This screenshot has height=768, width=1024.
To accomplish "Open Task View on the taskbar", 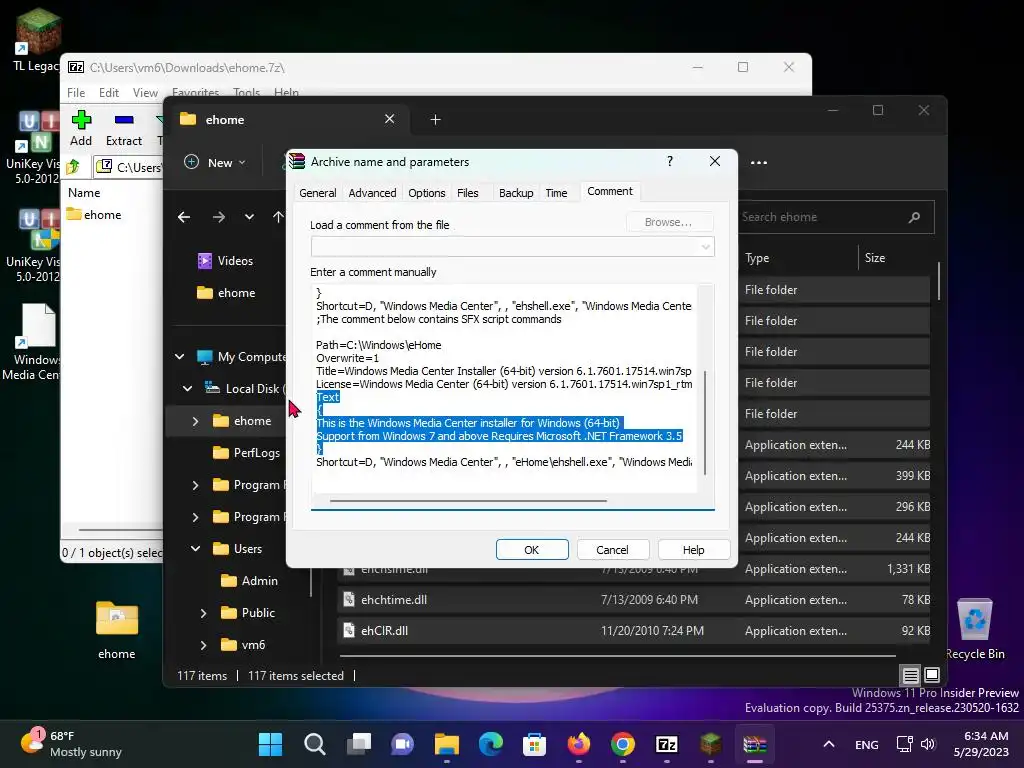I will 359,744.
